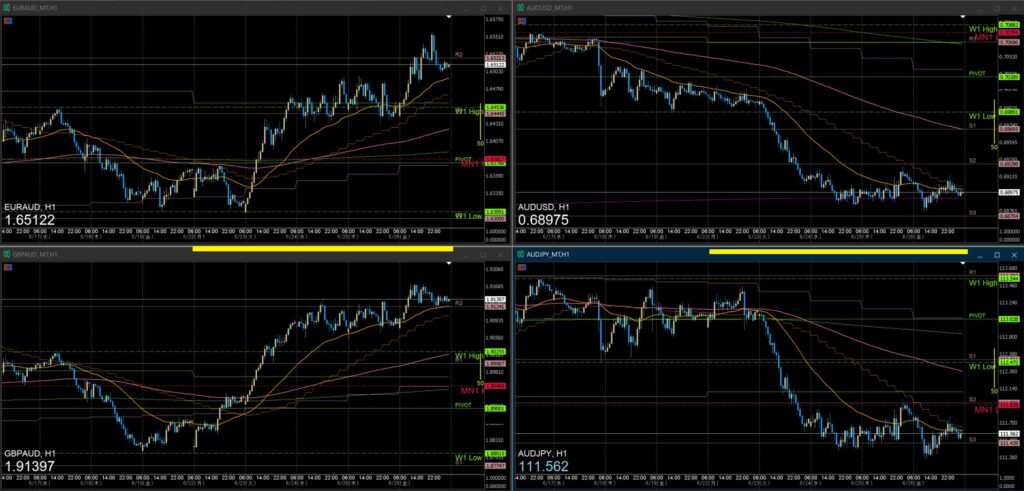Screen dimensions: 1024x491
Task: Click the yellow bar in AUDJPY title bar
Action: pyautogui.click(x=838, y=251)
